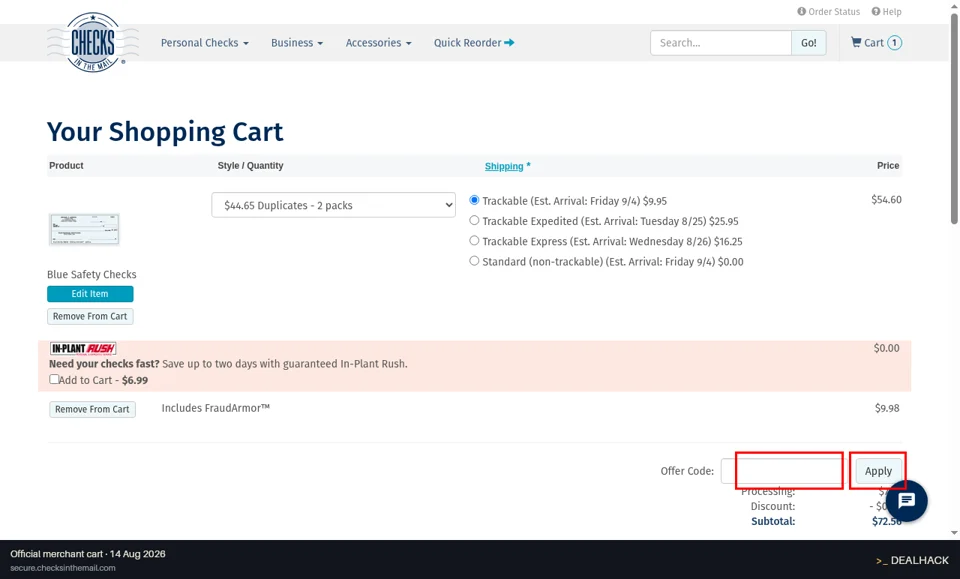
Task: Open the Duplicates 2 packs quantity dropdown
Action: click(334, 205)
